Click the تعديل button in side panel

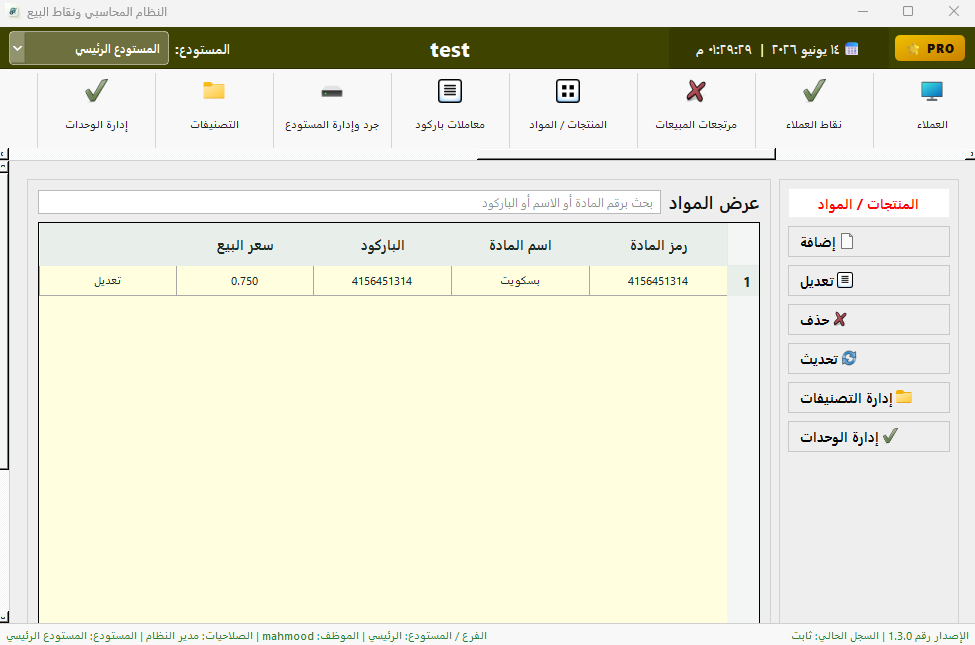[869, 281]
